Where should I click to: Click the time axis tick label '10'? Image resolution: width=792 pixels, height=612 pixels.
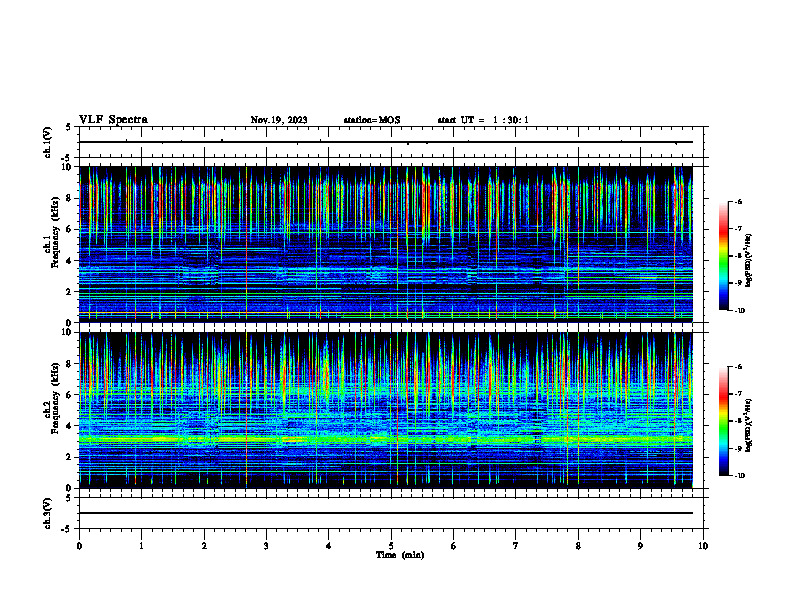click(x=703, y=546)
